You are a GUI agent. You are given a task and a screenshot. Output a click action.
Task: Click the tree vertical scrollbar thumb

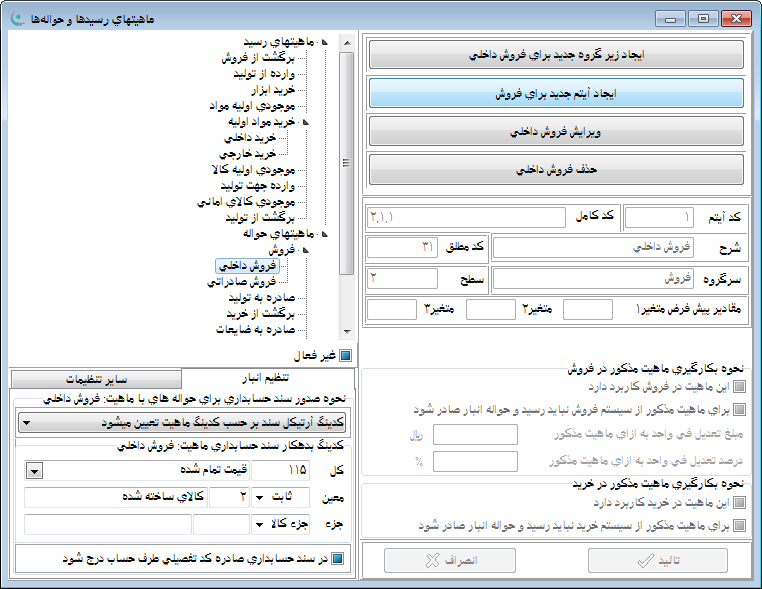346,163
